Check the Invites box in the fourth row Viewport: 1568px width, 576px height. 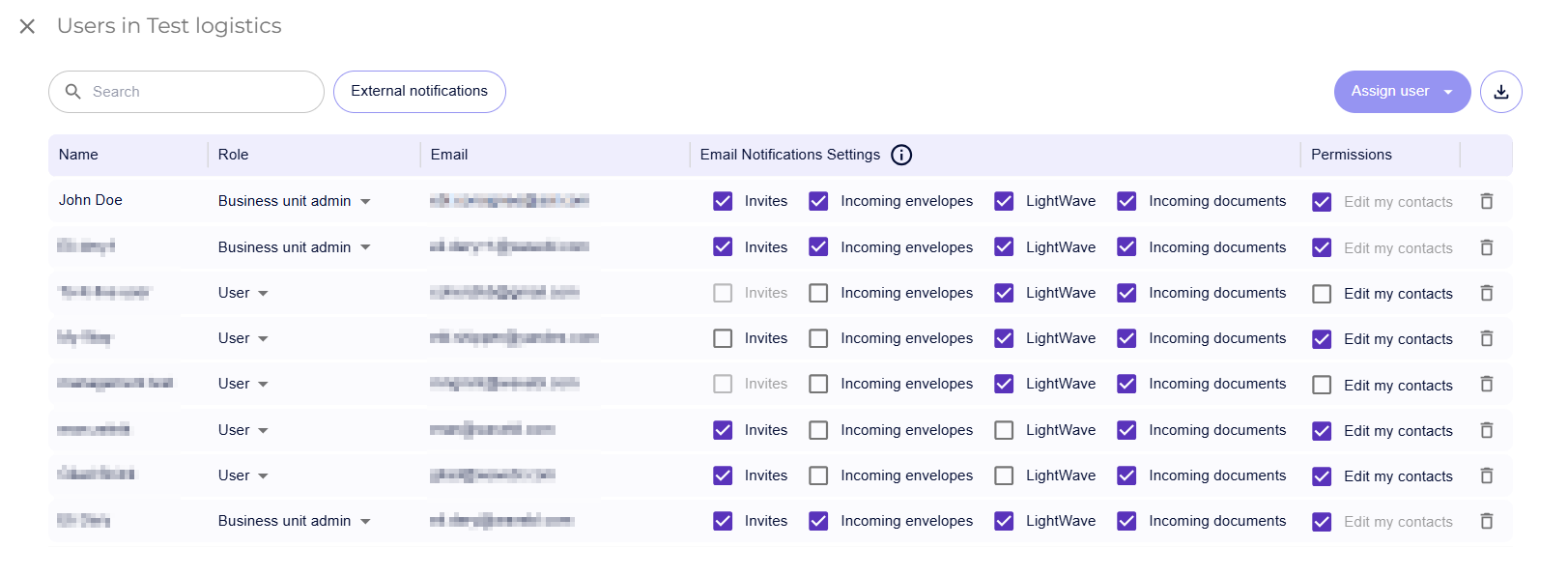click(x=723, y=338)
